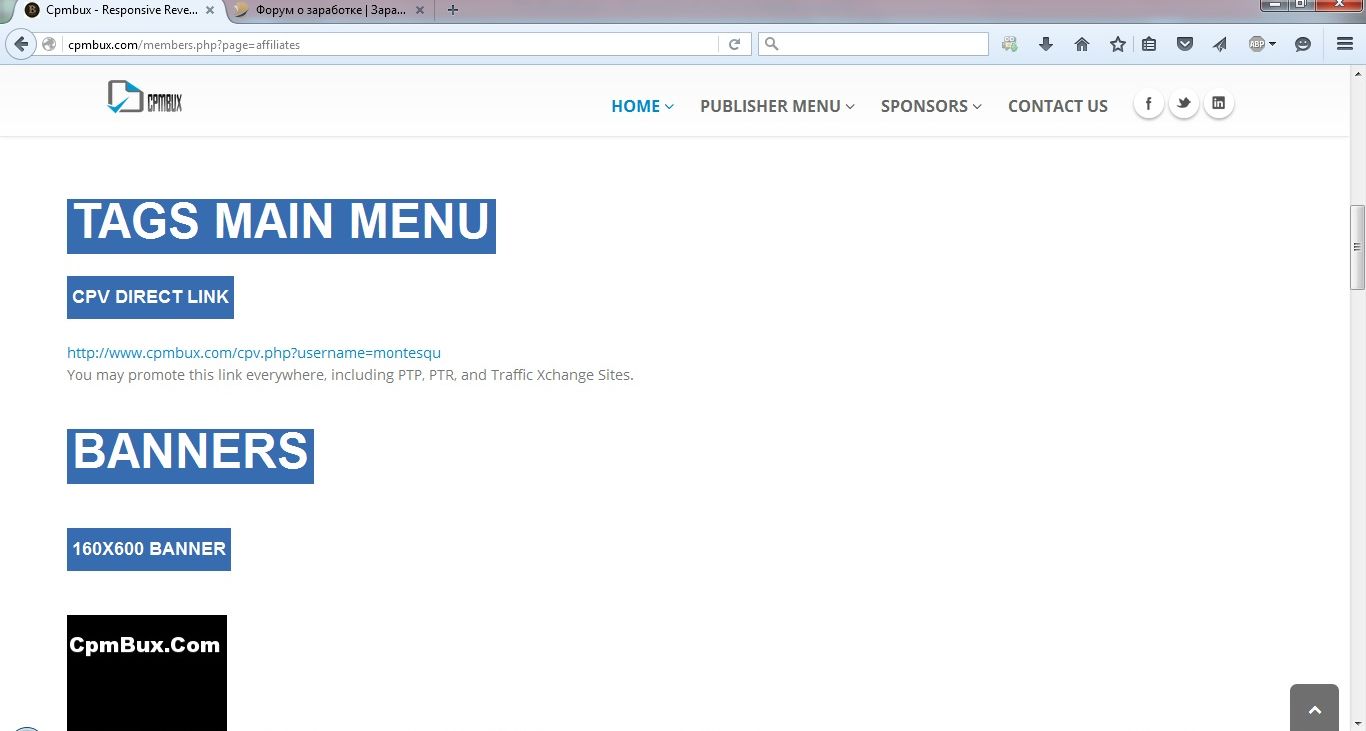Viewport: 1366px width, 731px height.
Task: Open the cpv.php?username=montesqu link
Action: [254, 352]
